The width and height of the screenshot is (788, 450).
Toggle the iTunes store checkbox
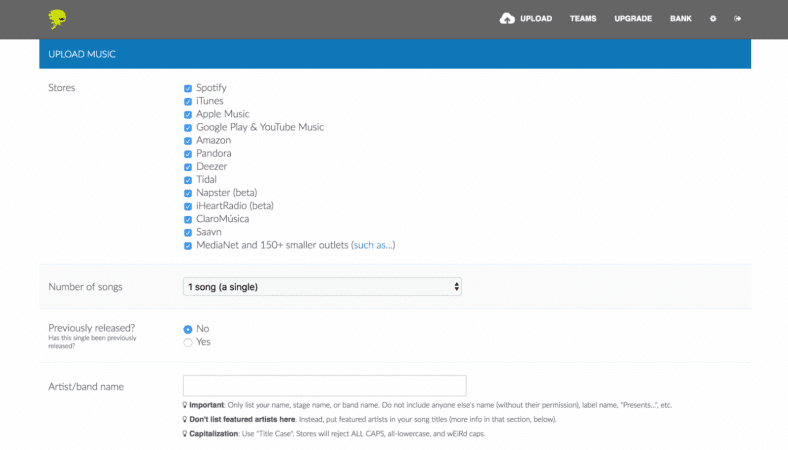[188, 102]
